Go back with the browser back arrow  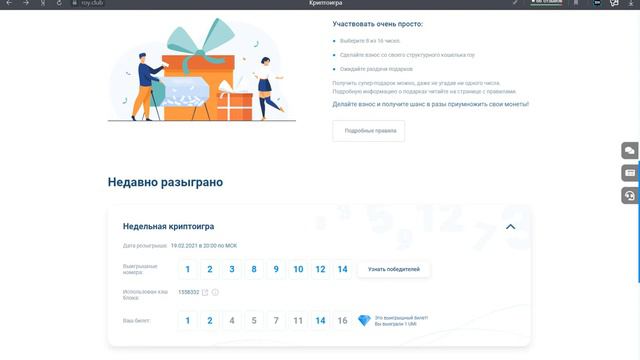coord(9,3)
